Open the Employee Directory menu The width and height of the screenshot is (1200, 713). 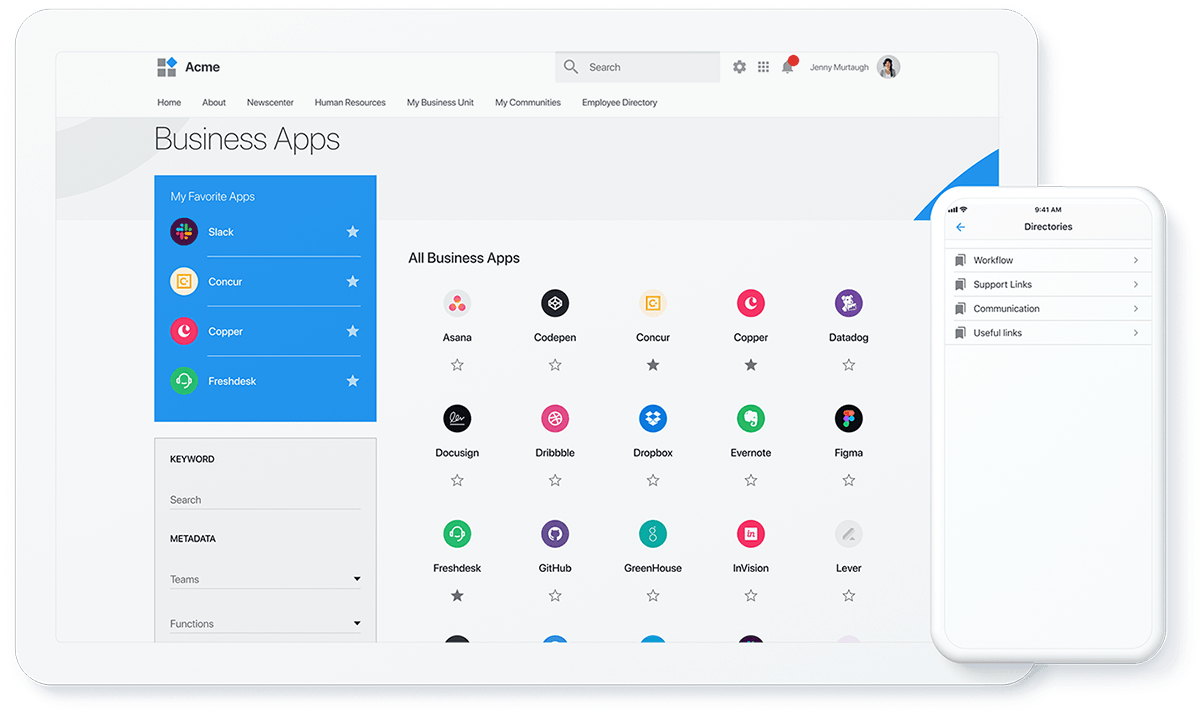click(620, 102)
